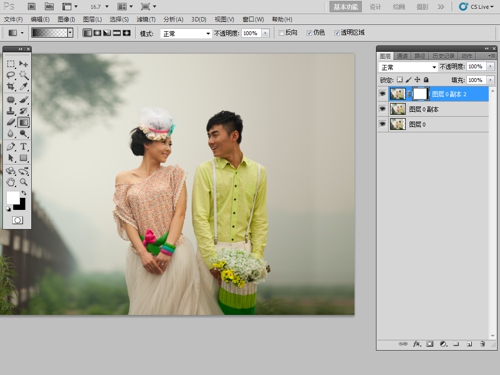Launch Bridge from application bar
Viewport: 500px width, 375px height.
[x=32, y=6]
